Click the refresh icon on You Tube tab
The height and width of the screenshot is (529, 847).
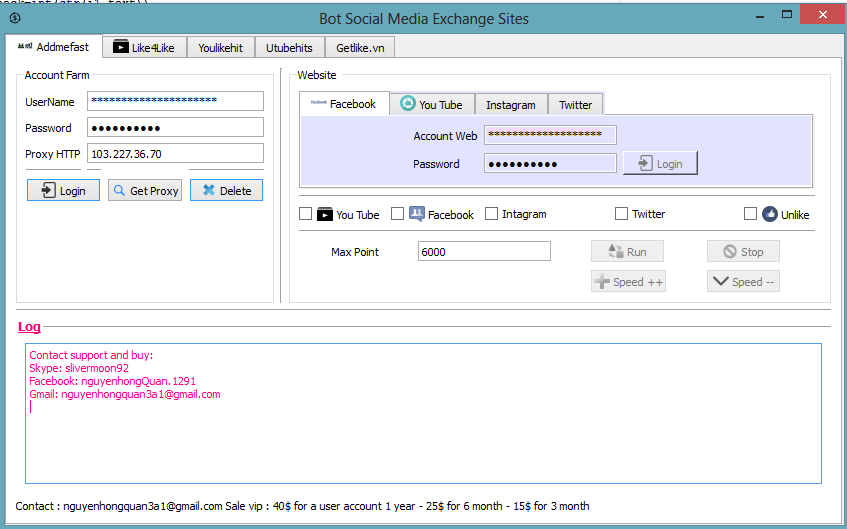coord(407,103)
